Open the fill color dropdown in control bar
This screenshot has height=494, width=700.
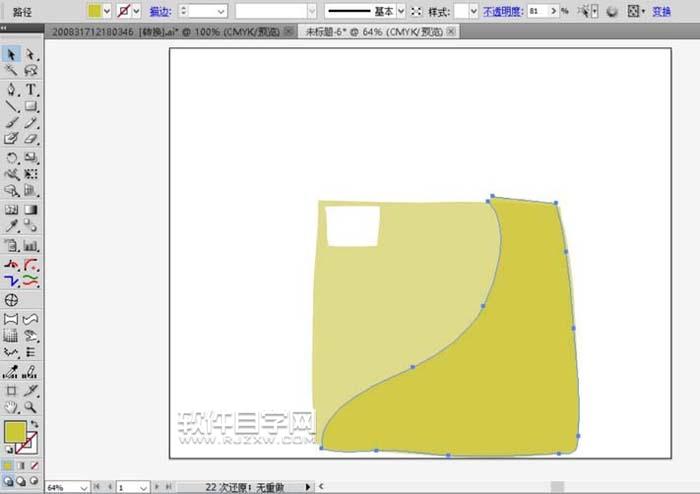pos(108,11)
